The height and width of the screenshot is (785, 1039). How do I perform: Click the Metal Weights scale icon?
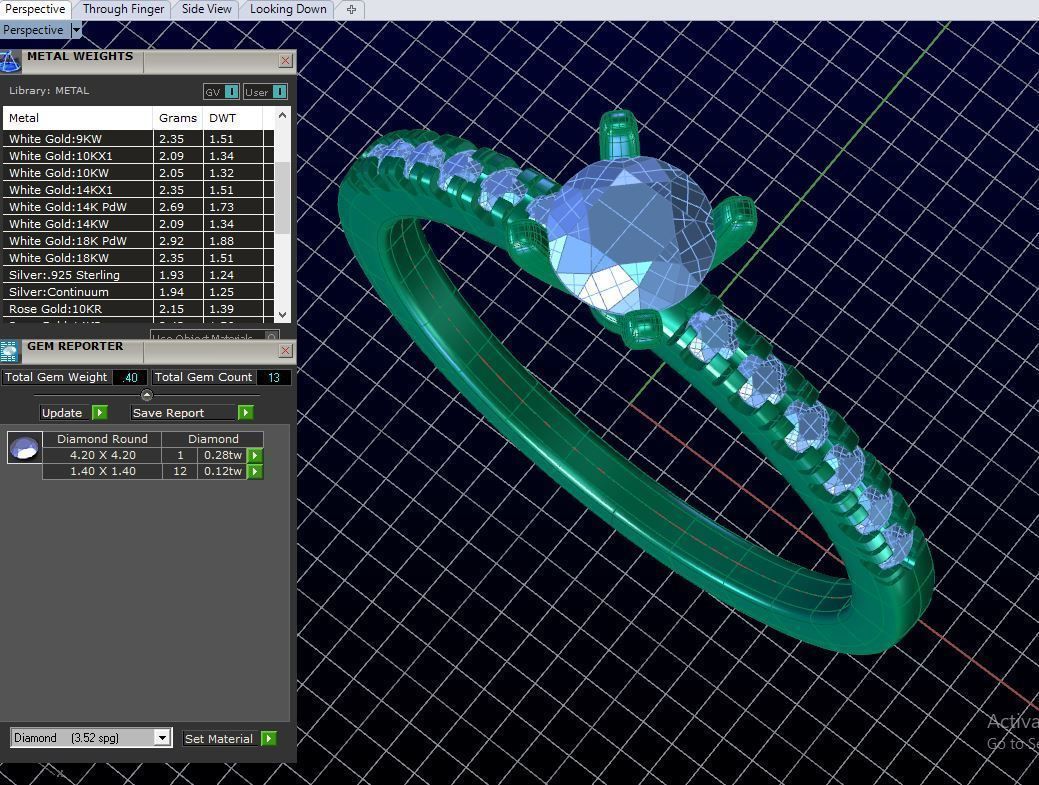point(10,62)
